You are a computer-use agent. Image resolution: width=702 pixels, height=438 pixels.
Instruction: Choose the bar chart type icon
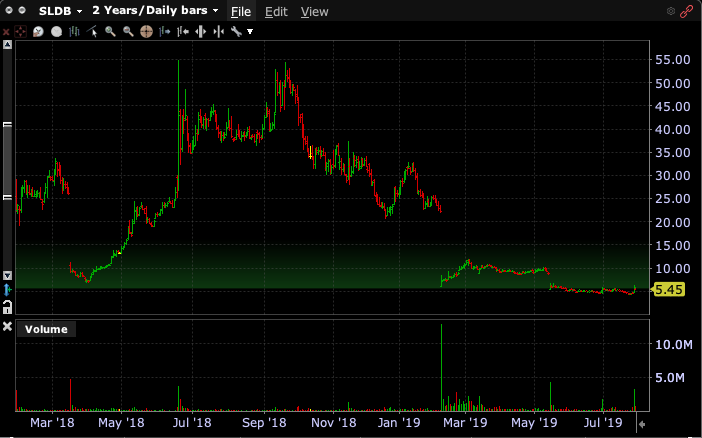(74, 31)
